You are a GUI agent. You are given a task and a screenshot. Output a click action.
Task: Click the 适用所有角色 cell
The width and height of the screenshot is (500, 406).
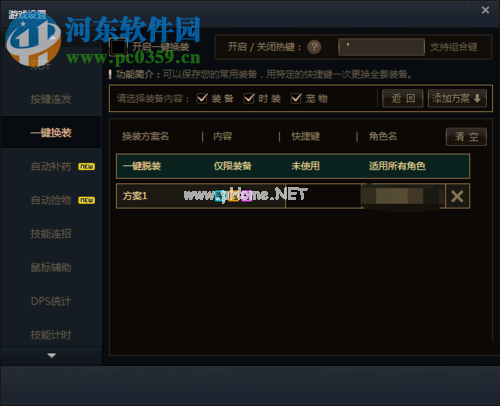pos(397,166)
